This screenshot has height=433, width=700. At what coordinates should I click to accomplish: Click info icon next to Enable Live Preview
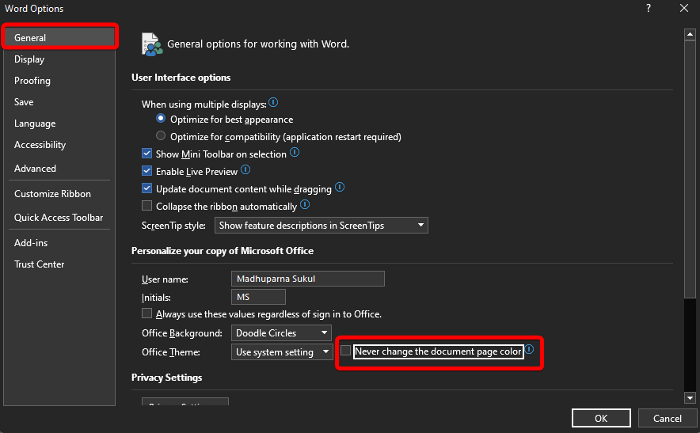(246, 170)
